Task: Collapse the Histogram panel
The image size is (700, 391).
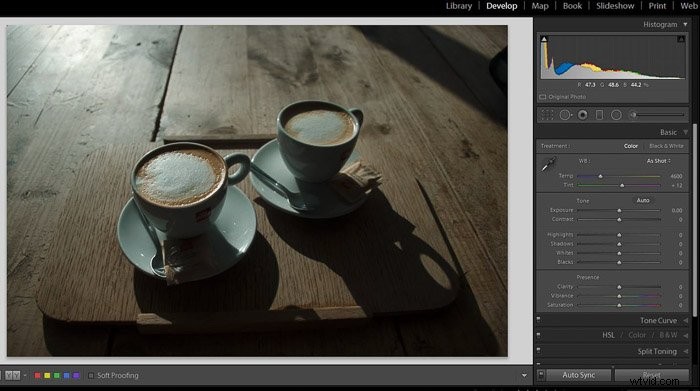Action: (685, 25)
